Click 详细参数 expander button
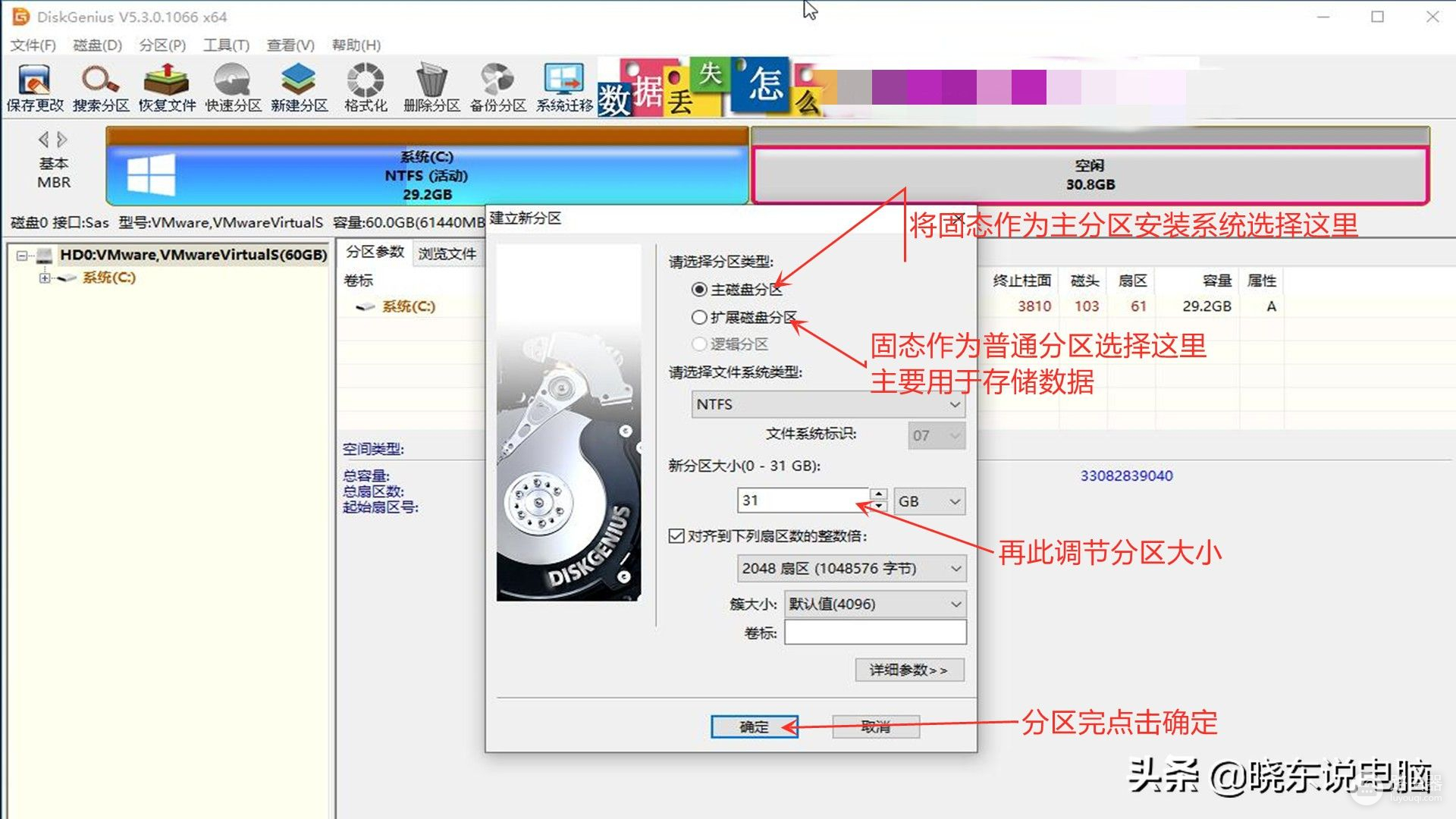The width and height of the screenshot is (1456, 819). coord(906,670)
